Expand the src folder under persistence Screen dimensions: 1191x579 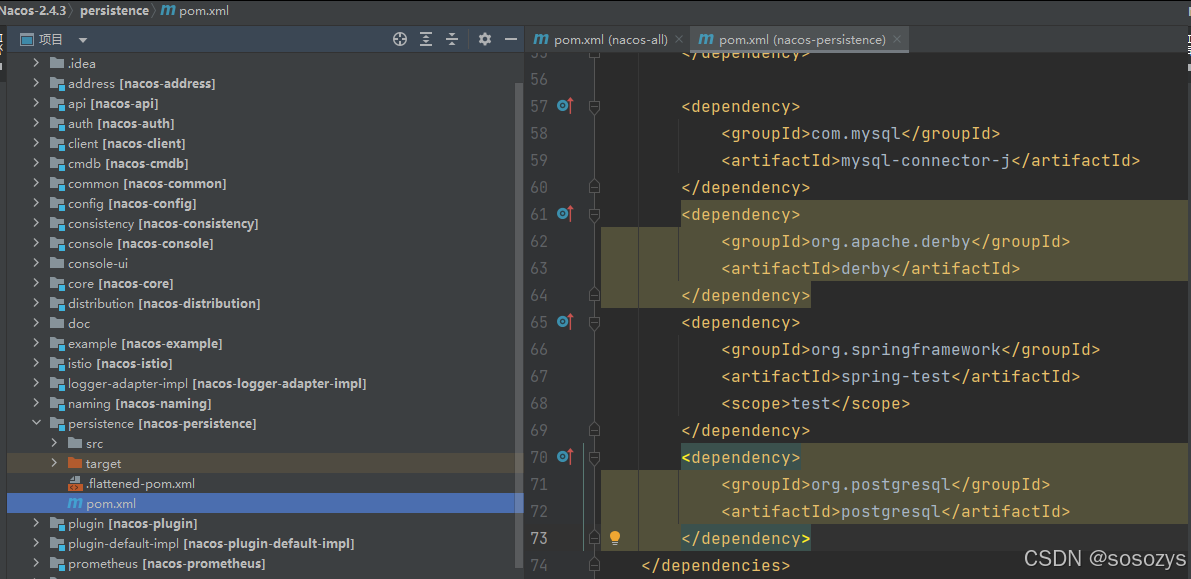pos(54,443)
